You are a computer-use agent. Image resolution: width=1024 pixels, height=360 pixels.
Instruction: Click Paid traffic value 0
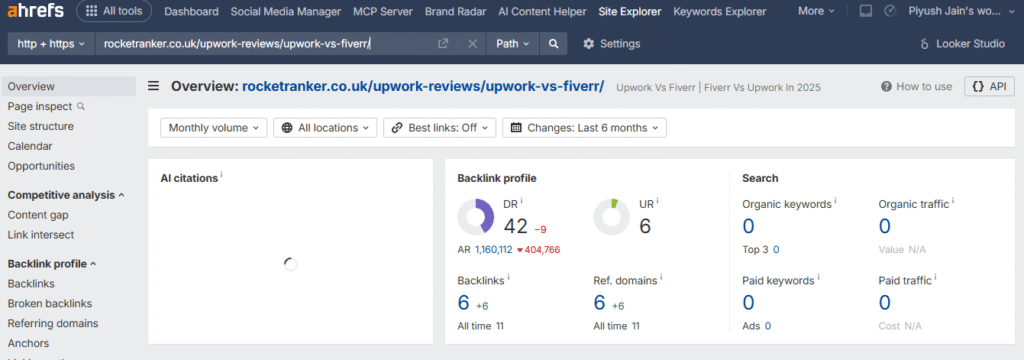(885, 303)
